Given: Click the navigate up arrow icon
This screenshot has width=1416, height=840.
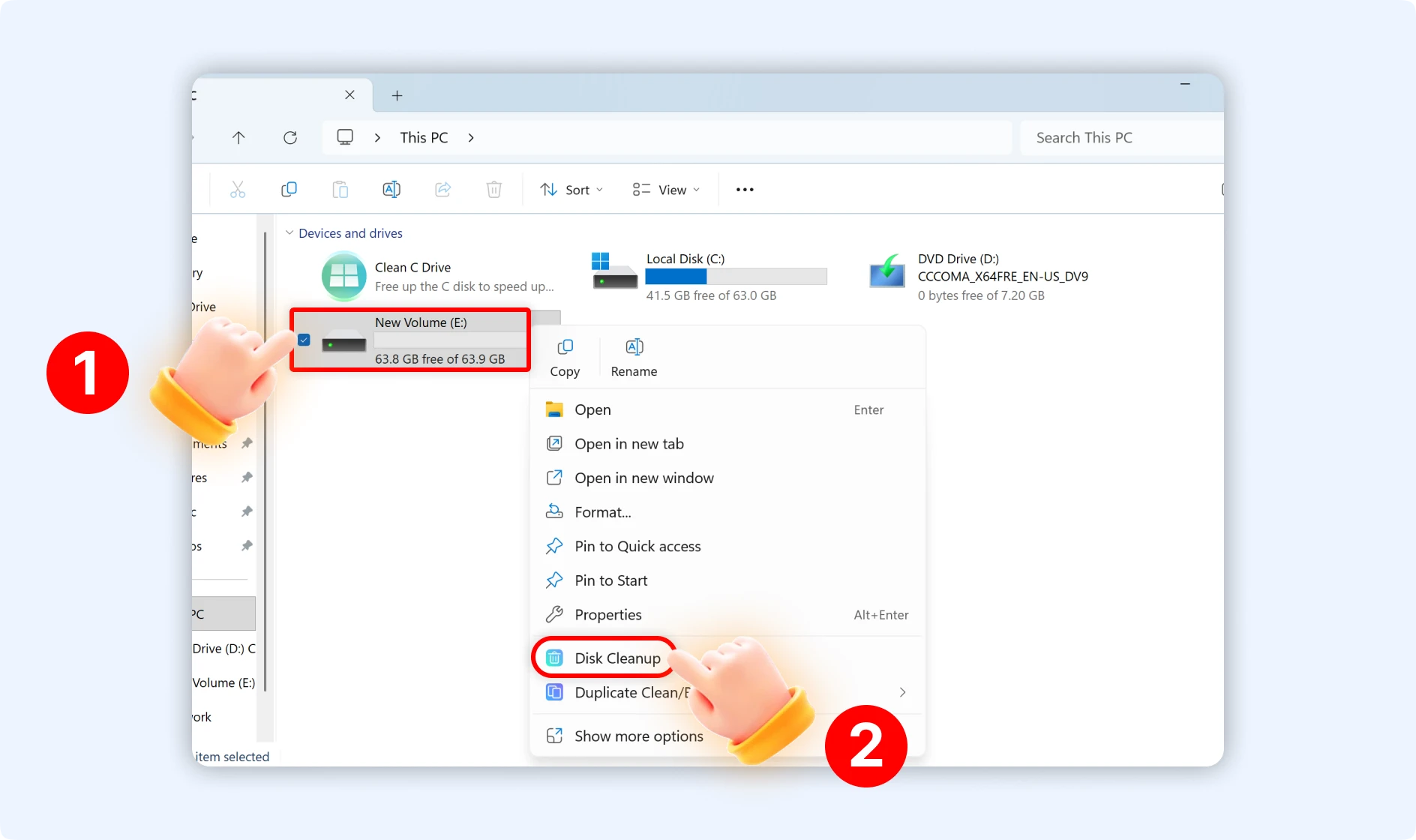Looking at the screenshot, I should (x=238, y=137).
